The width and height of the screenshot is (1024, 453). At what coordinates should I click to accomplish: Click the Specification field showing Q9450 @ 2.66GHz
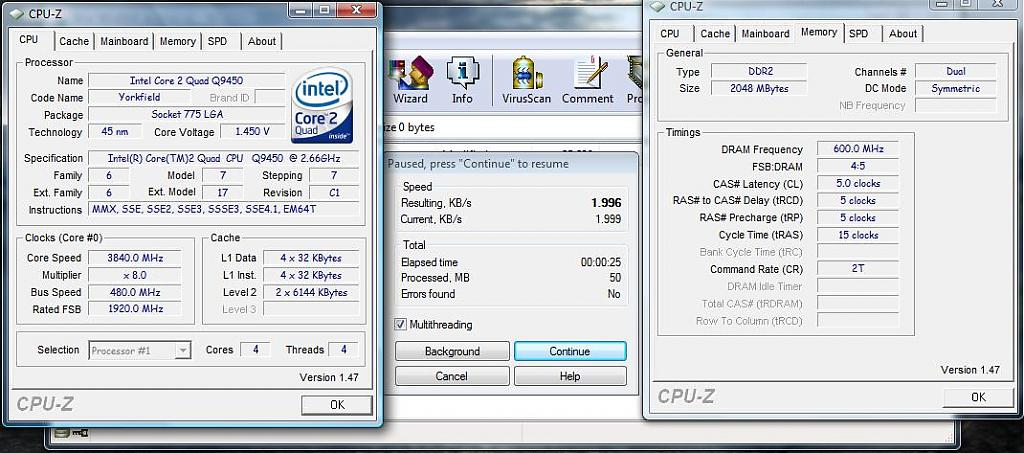pyautogui.click(x=223, y=158)
